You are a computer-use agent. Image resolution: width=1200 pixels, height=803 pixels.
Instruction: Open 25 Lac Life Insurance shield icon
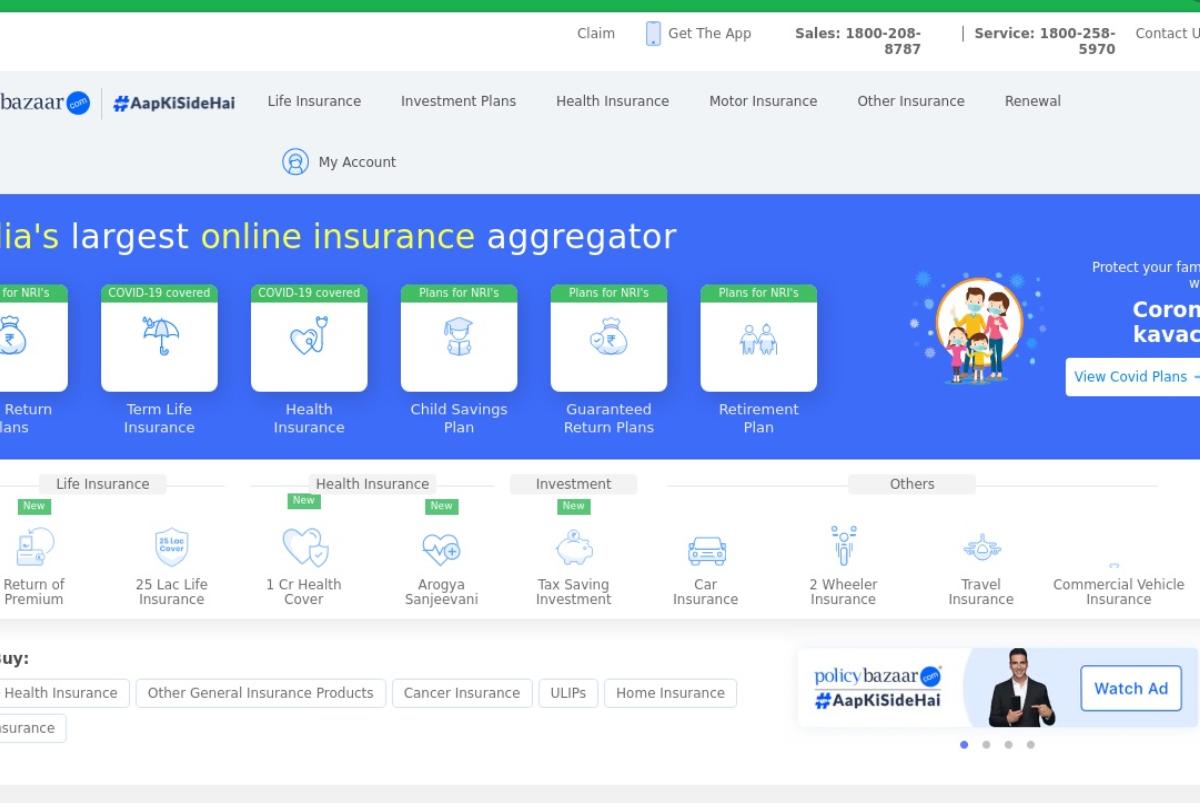172,547
